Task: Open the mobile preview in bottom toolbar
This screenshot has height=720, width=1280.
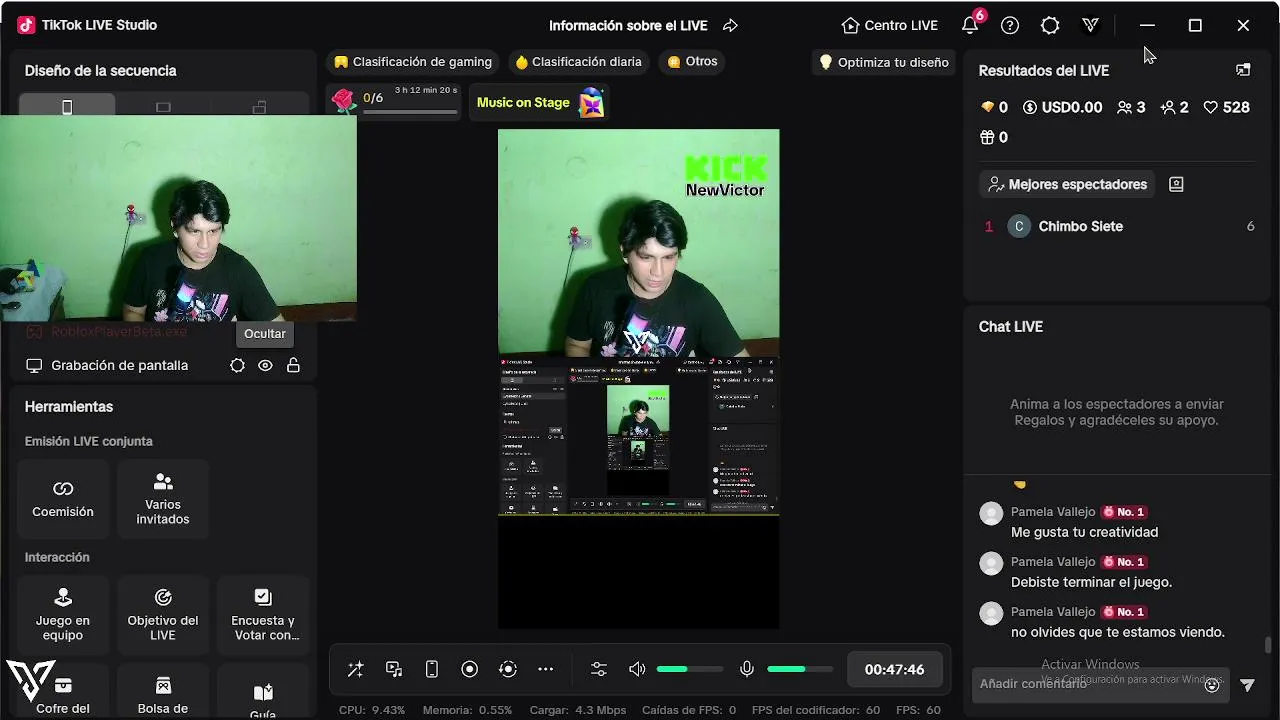Action: [432, 670]
